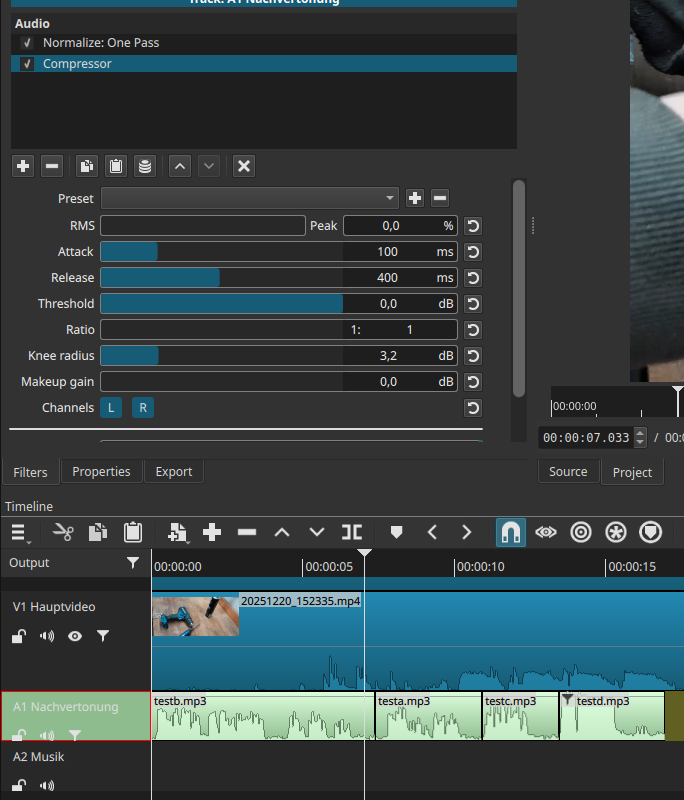684x800 pixels.
Task: Open the Preset dropdown
Action: pos(249,198)
